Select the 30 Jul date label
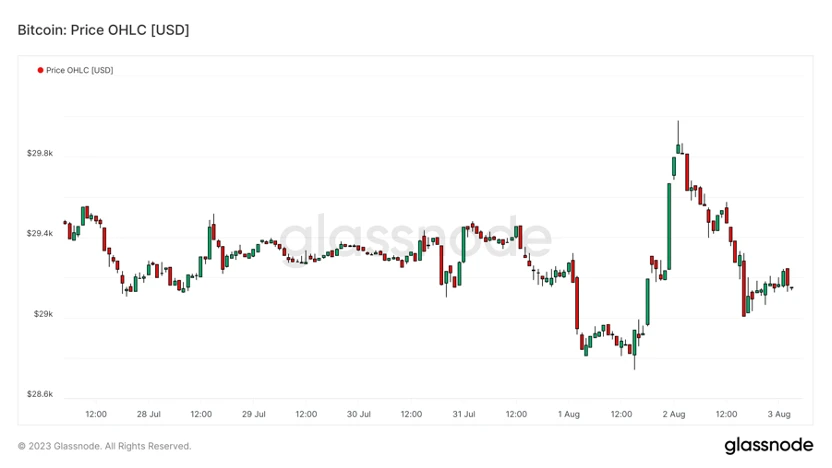This screenshot has height=468, width=832. click(359, 413)
